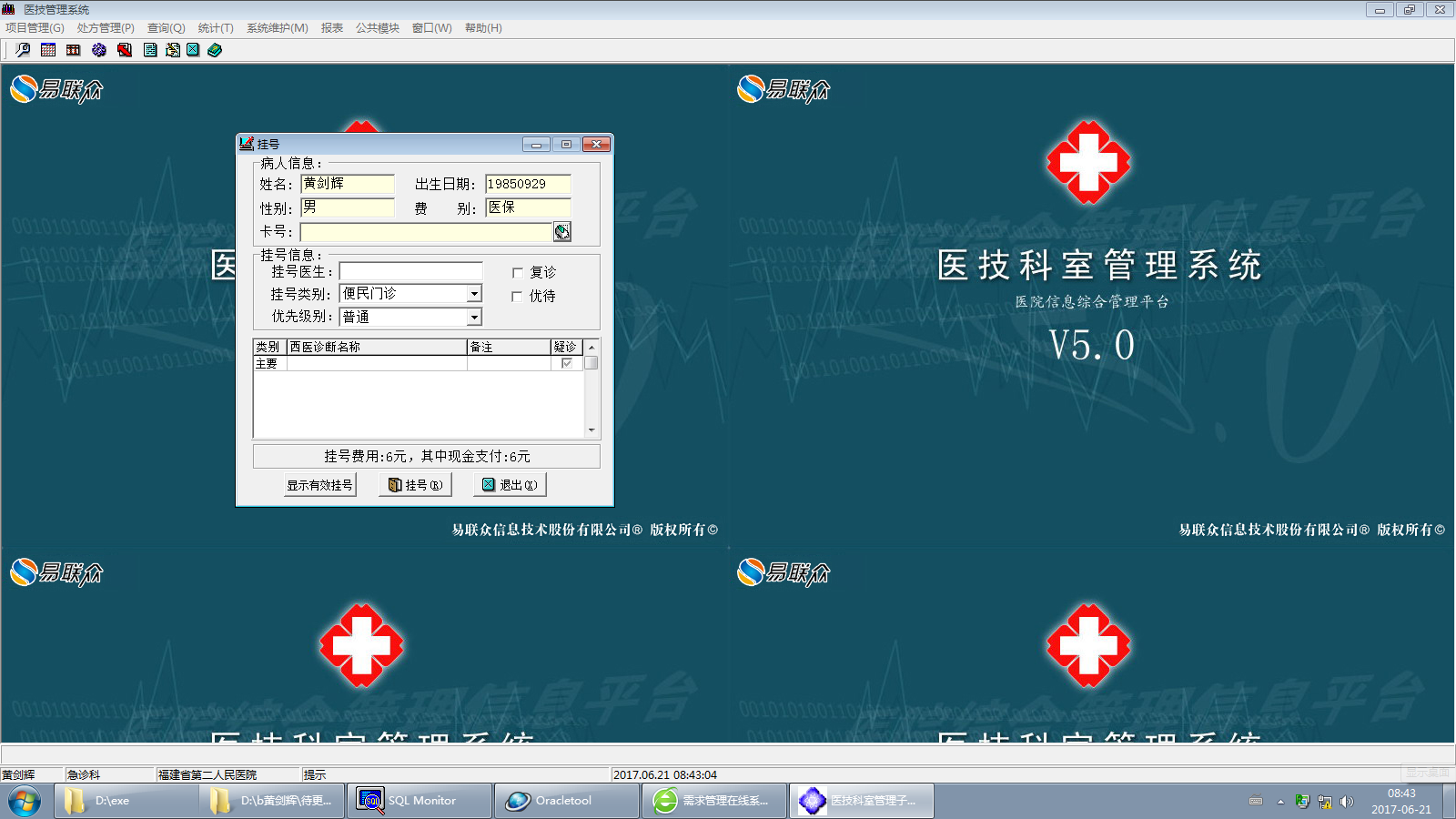Image resolution: width=1456 pixels, height=819 pixels.
Task: Click the 出生日期 birth date field
Action: point(528,184)
